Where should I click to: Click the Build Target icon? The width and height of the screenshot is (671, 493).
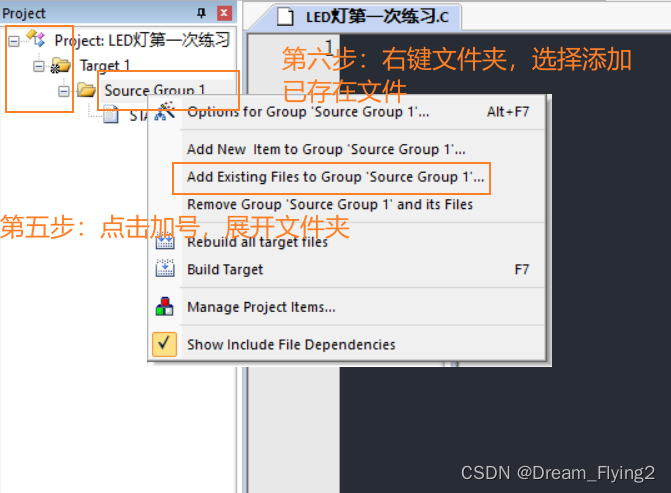coord(165,268)
